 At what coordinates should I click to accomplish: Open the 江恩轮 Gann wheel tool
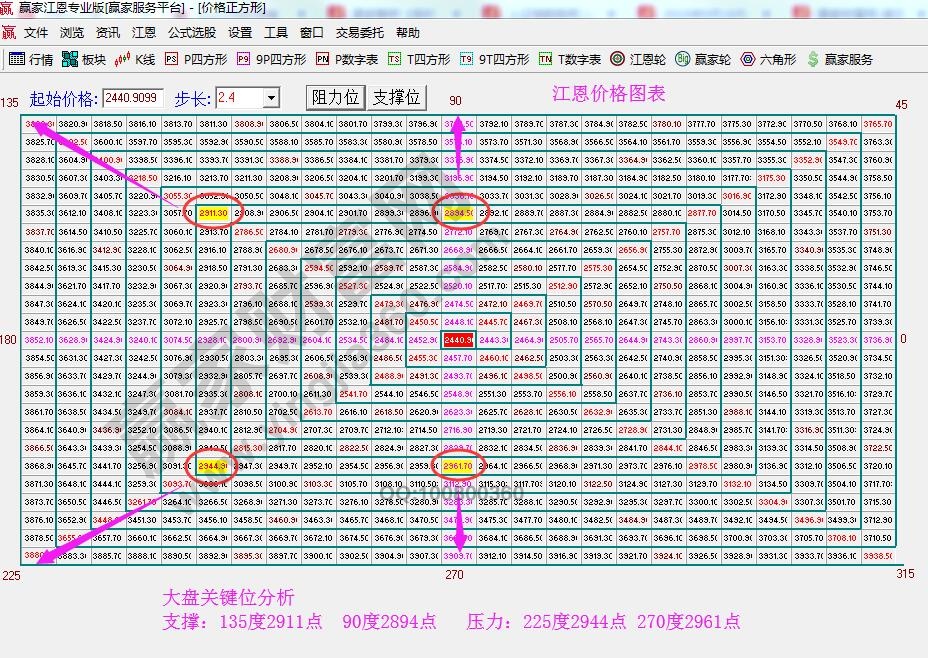click(634, 59)
